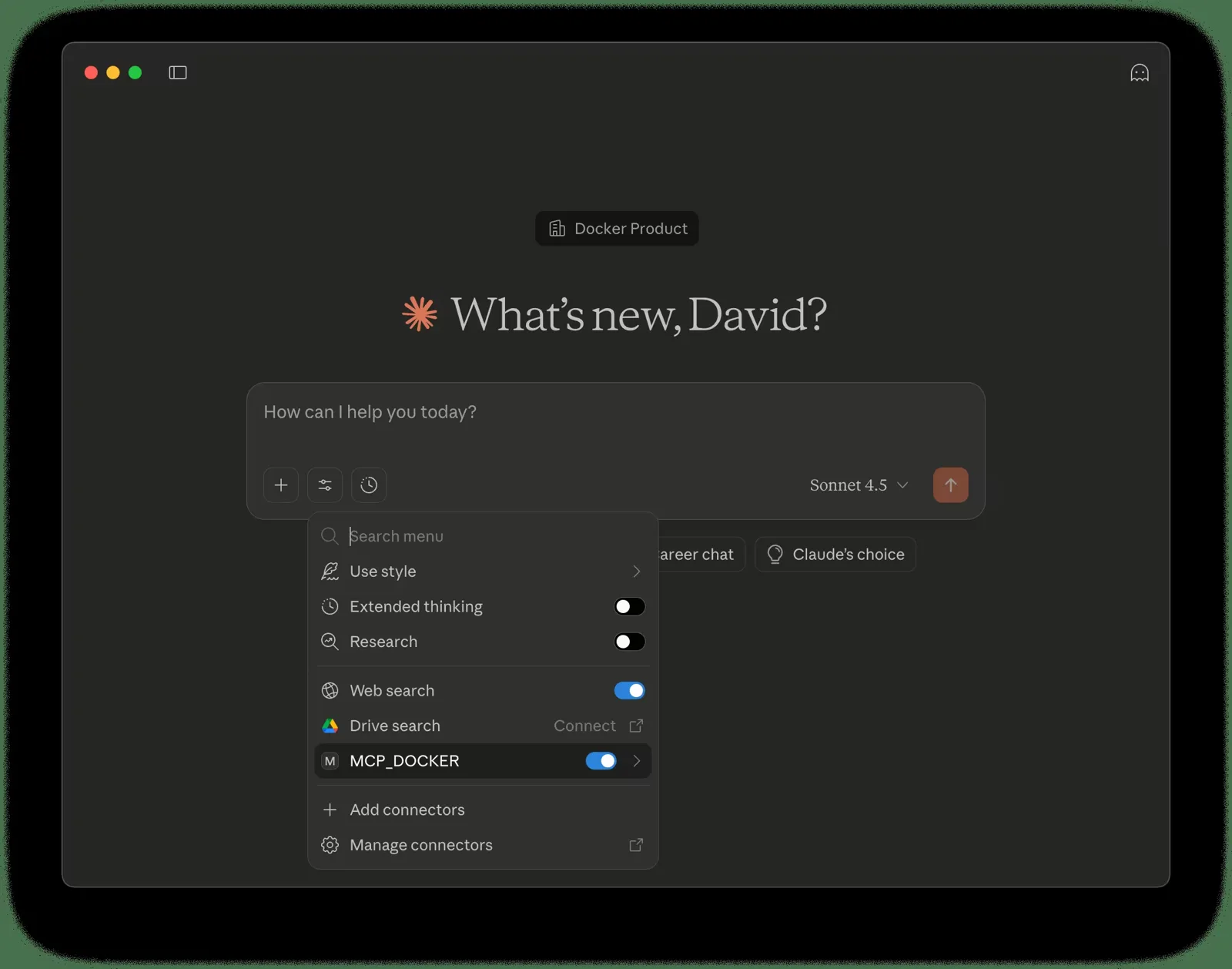1232x969 pixels.
Task: Open the Sonnet 4.5 model dropdown
Action: pyautogui.click(x=859, y=485)
